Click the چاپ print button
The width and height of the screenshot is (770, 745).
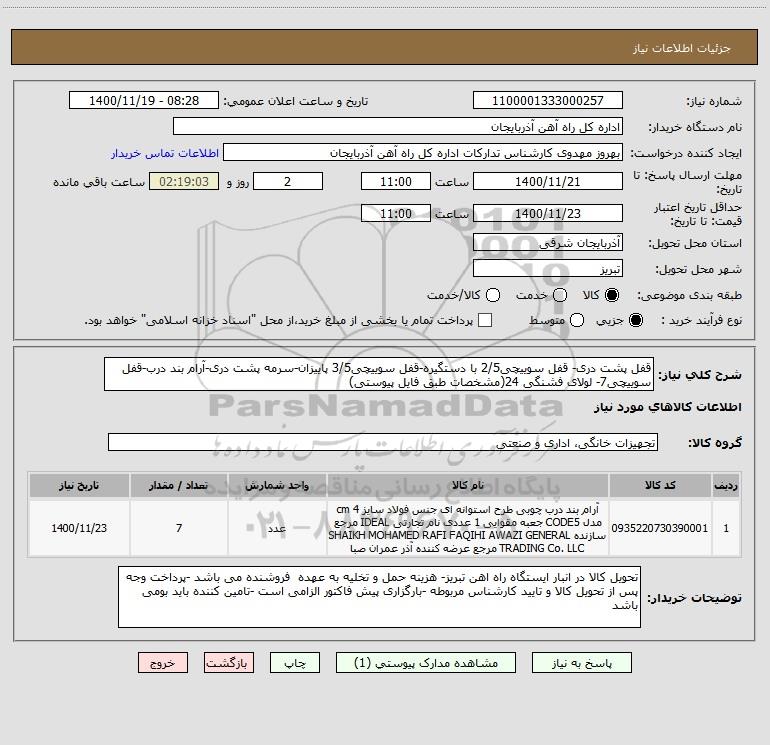tap(295, 662)
